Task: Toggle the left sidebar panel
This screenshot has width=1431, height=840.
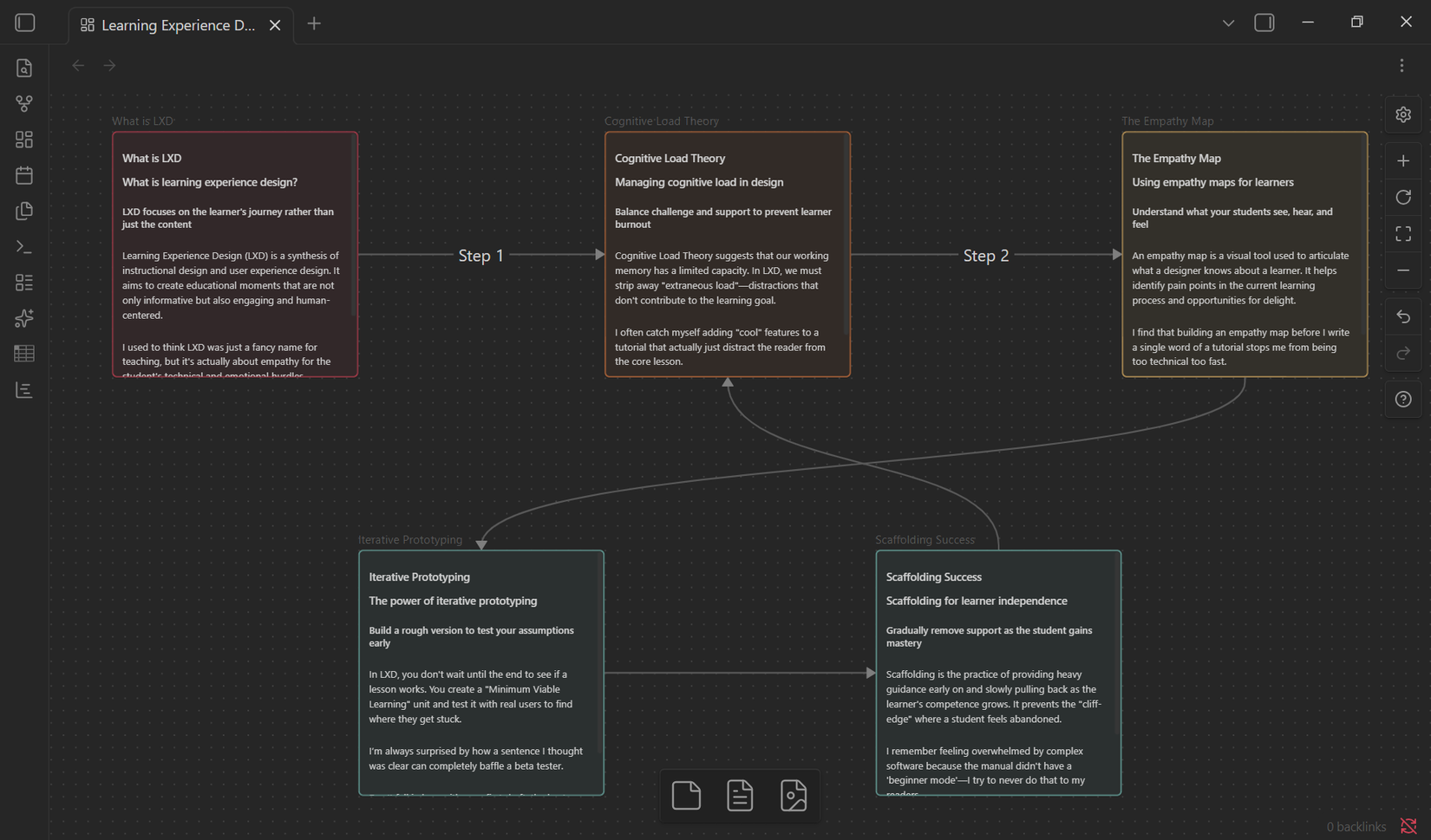Action: coord(25,23)
